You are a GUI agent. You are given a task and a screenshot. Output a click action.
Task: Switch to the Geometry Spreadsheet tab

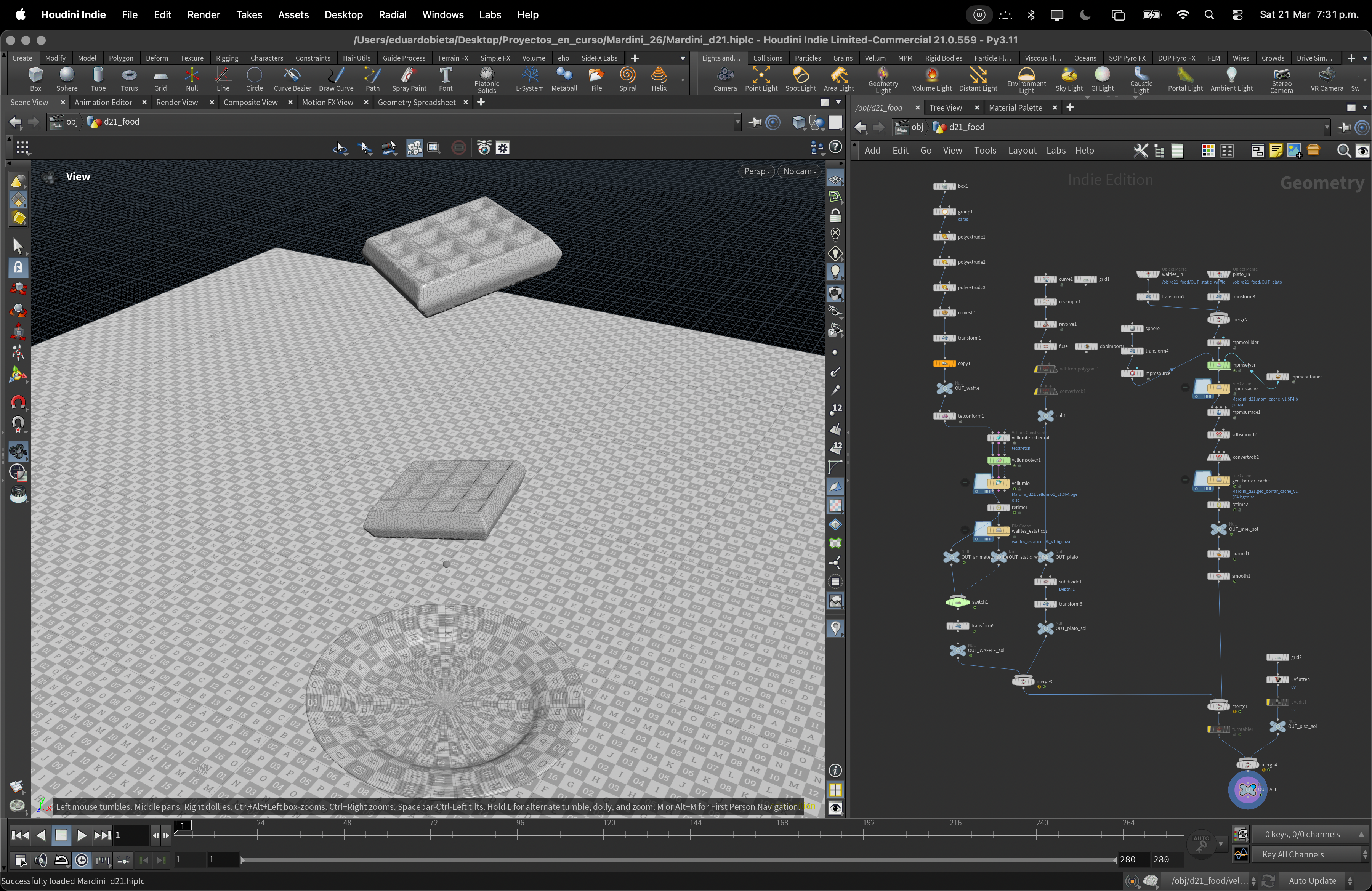(x=416, y=103)
